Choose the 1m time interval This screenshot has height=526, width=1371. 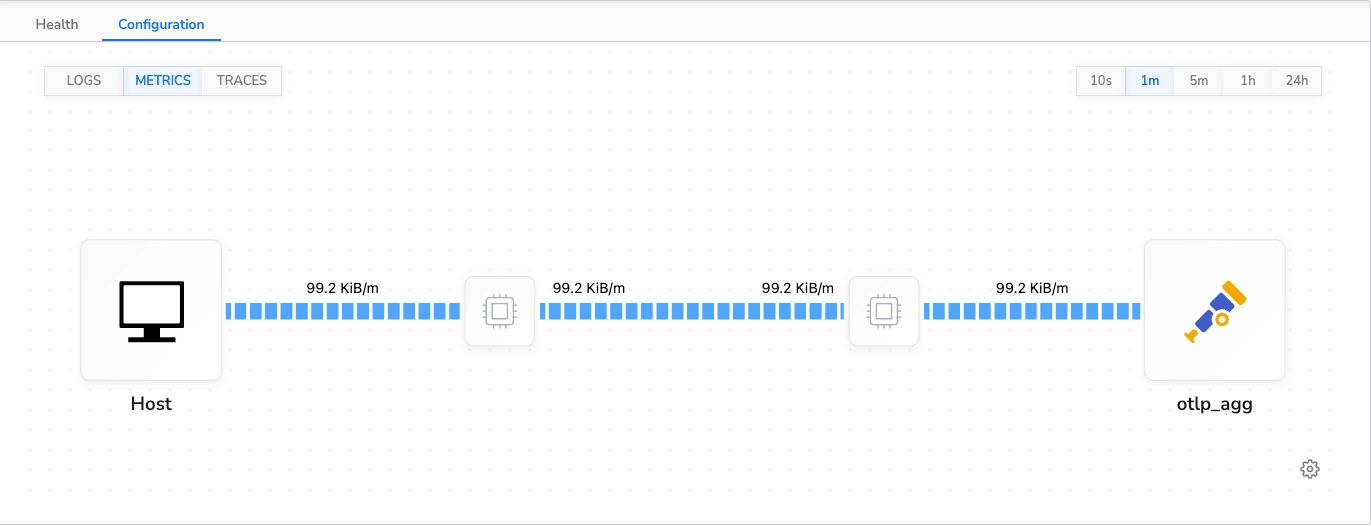[x=1150, y=80]
